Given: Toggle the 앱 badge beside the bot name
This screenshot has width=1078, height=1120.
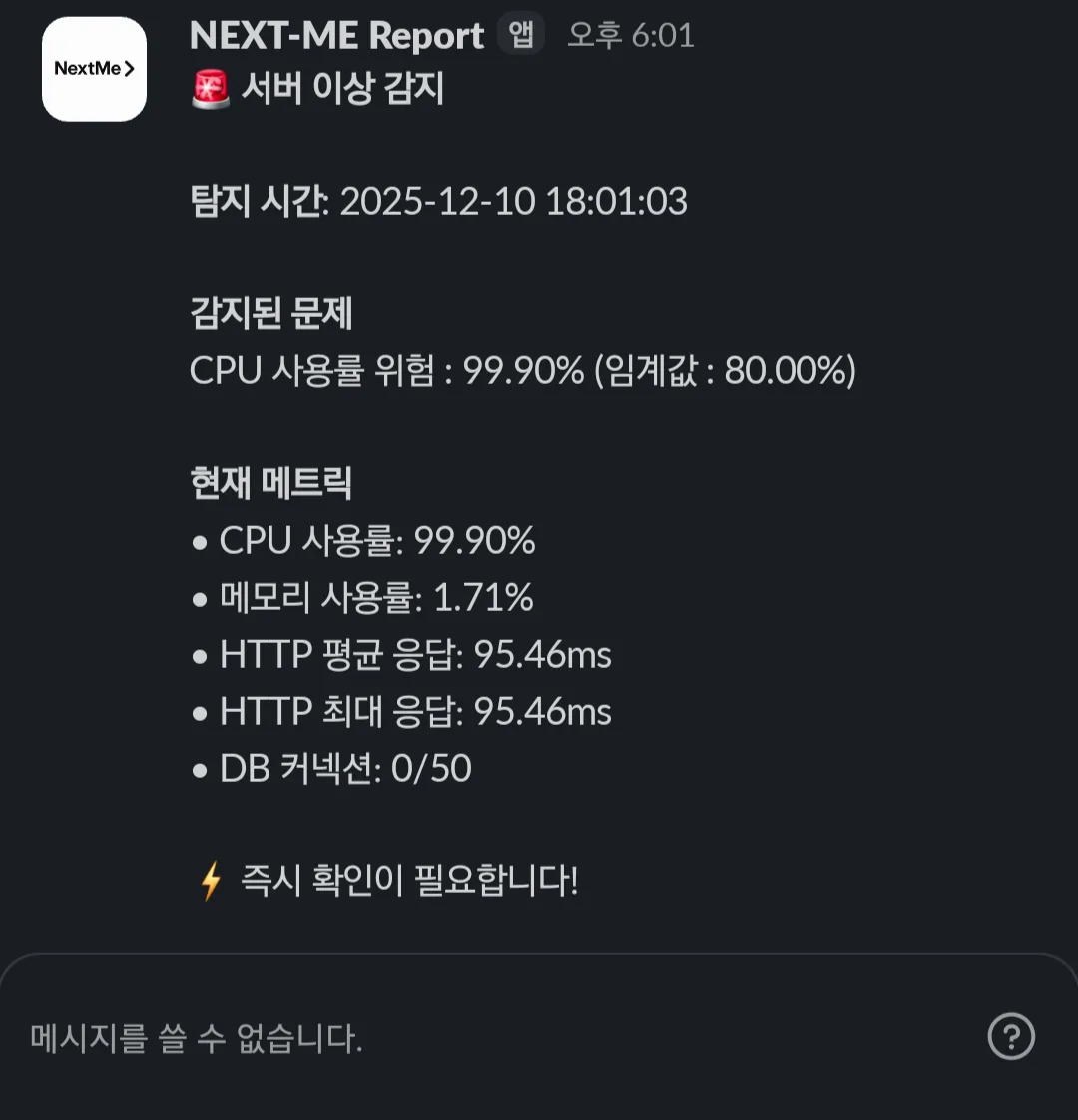Looking at the screenshot, I should pyautogui.click(x=520, y=33).
